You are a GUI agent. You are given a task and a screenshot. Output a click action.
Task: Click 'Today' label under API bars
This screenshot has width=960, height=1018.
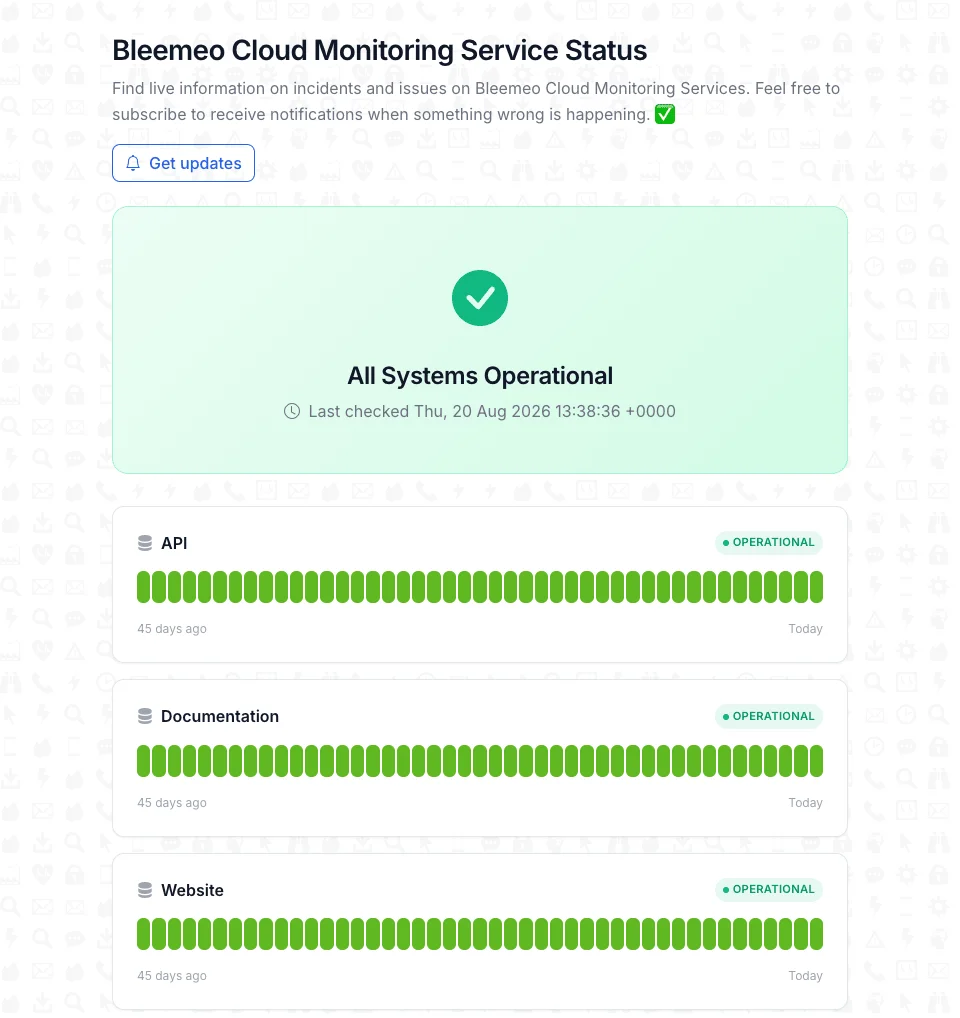[807, 630]
